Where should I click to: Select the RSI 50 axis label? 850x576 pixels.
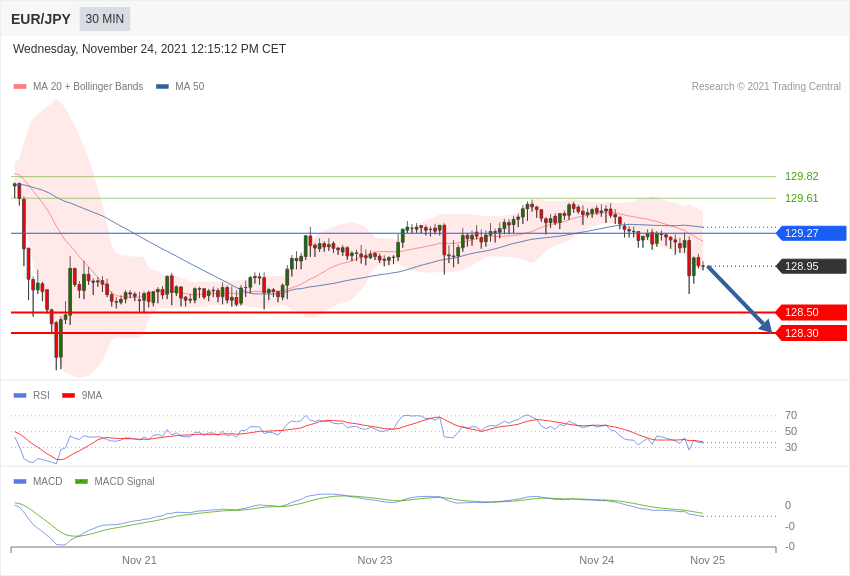point(791,431)
